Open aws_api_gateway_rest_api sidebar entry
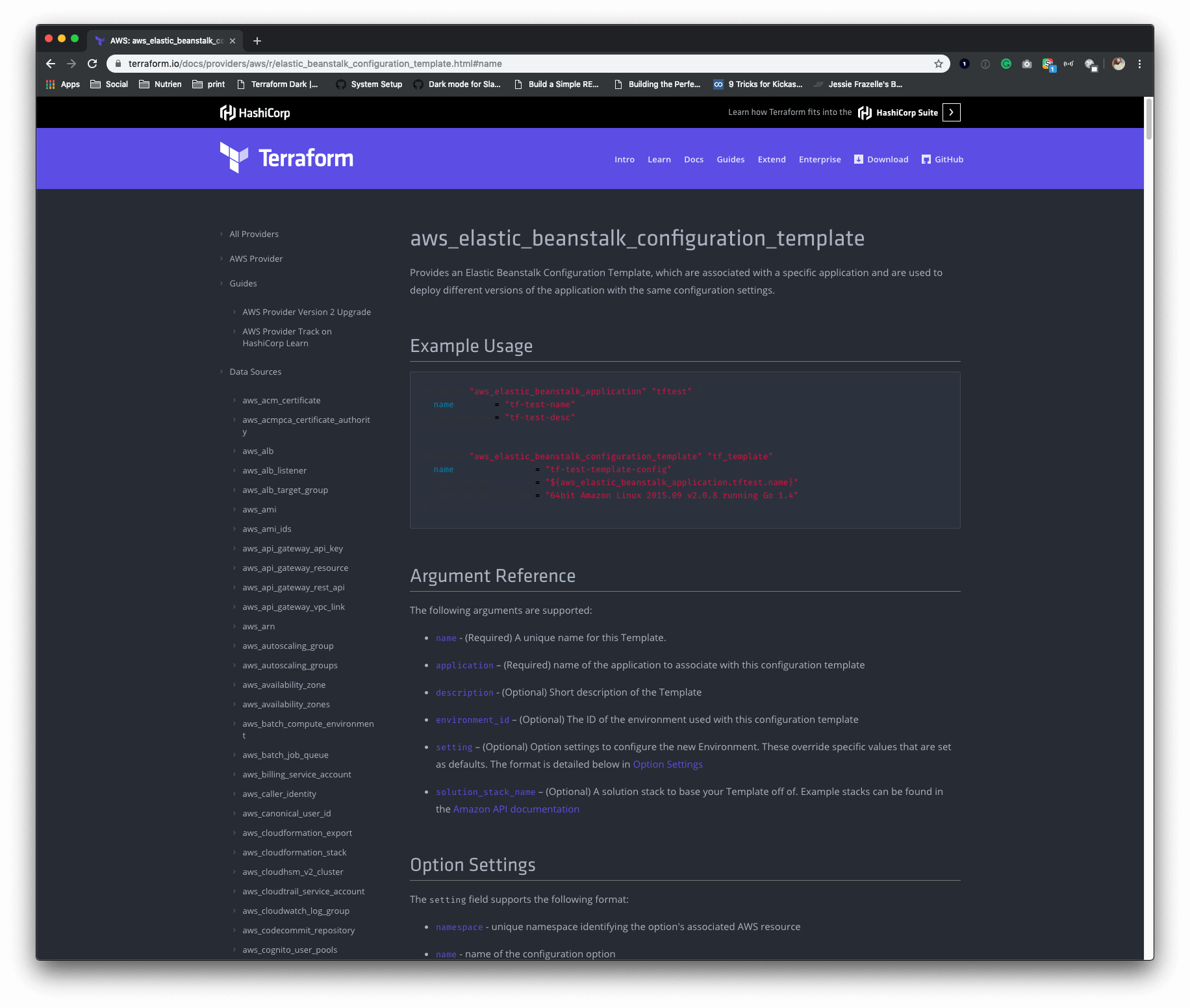This screenshot has width=1190, height=1008. (x=294, y=587)
